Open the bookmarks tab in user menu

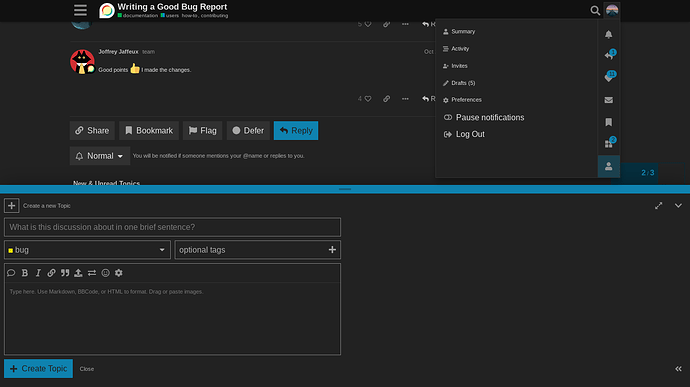(609, 122)
